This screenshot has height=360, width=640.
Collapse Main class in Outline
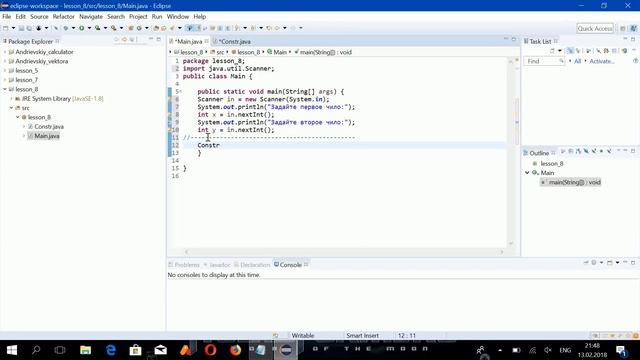pyautogui.click(x=527, y=173)
